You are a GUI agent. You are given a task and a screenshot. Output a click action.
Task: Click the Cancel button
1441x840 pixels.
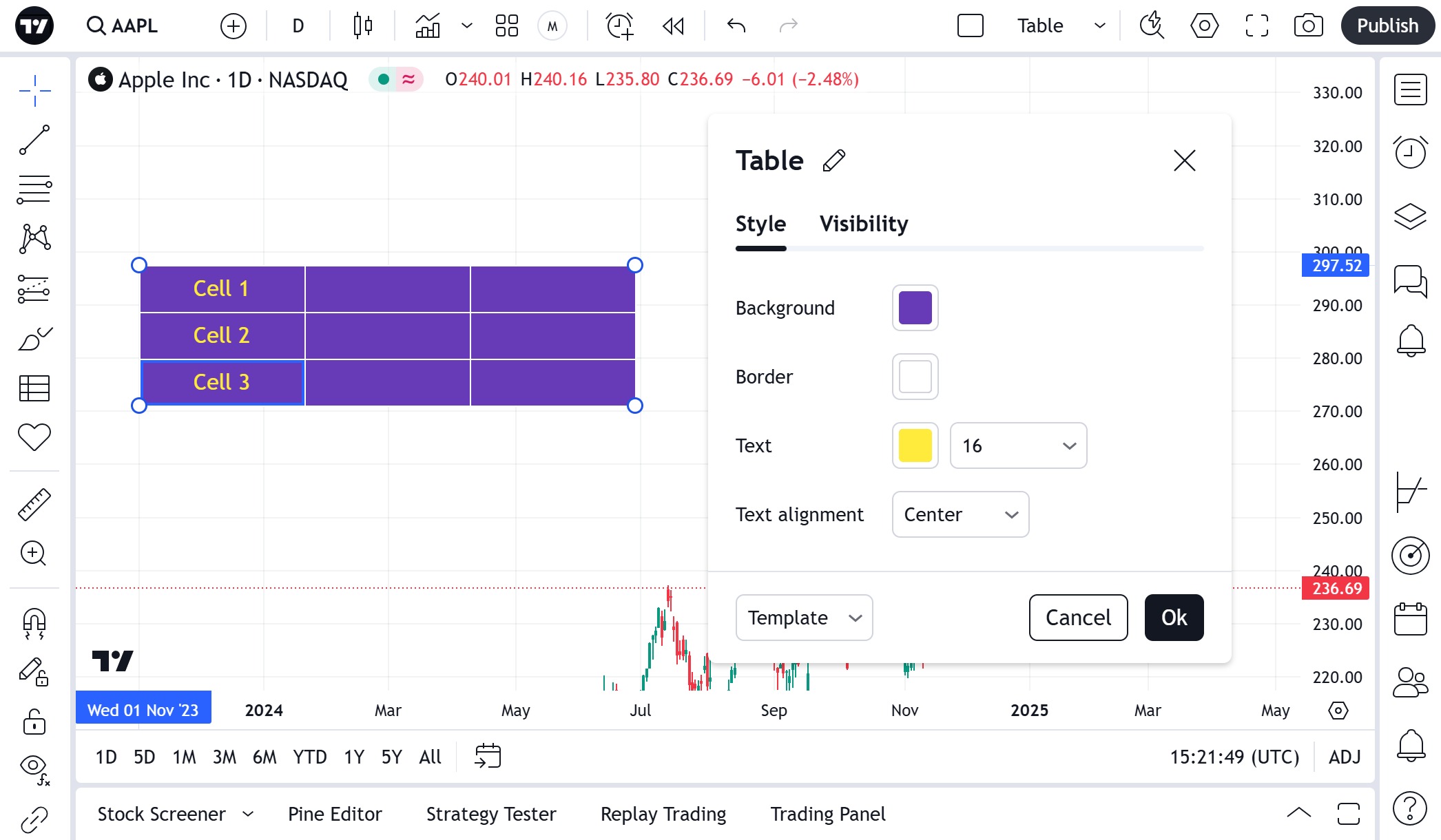coord(1078,618)
